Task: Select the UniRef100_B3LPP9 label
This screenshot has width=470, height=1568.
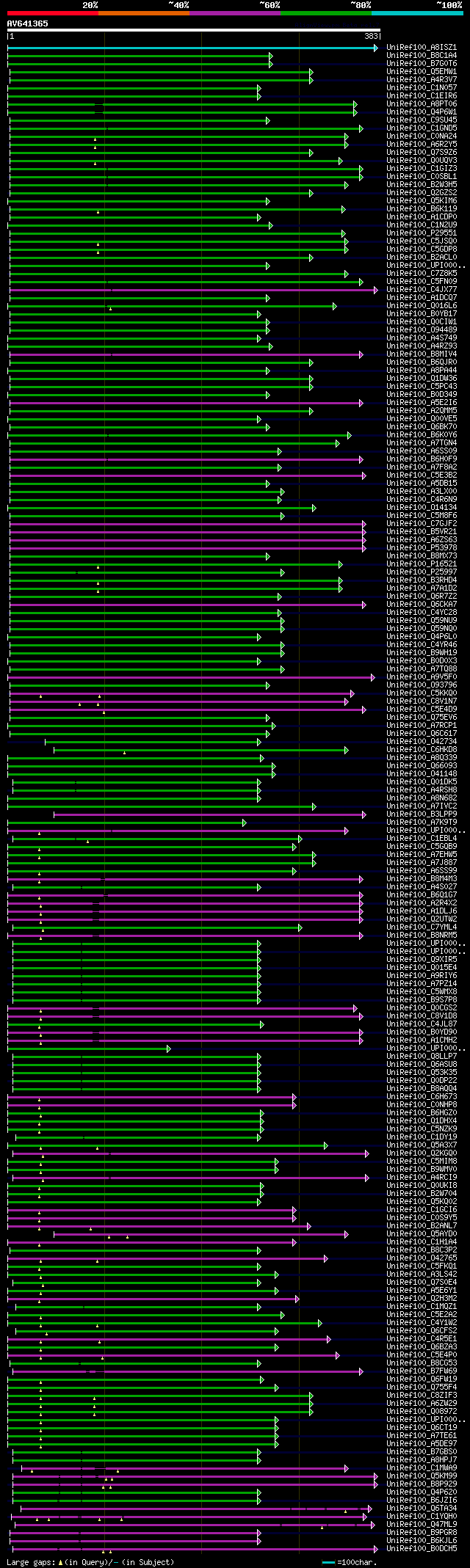Action: pos(422,814)
